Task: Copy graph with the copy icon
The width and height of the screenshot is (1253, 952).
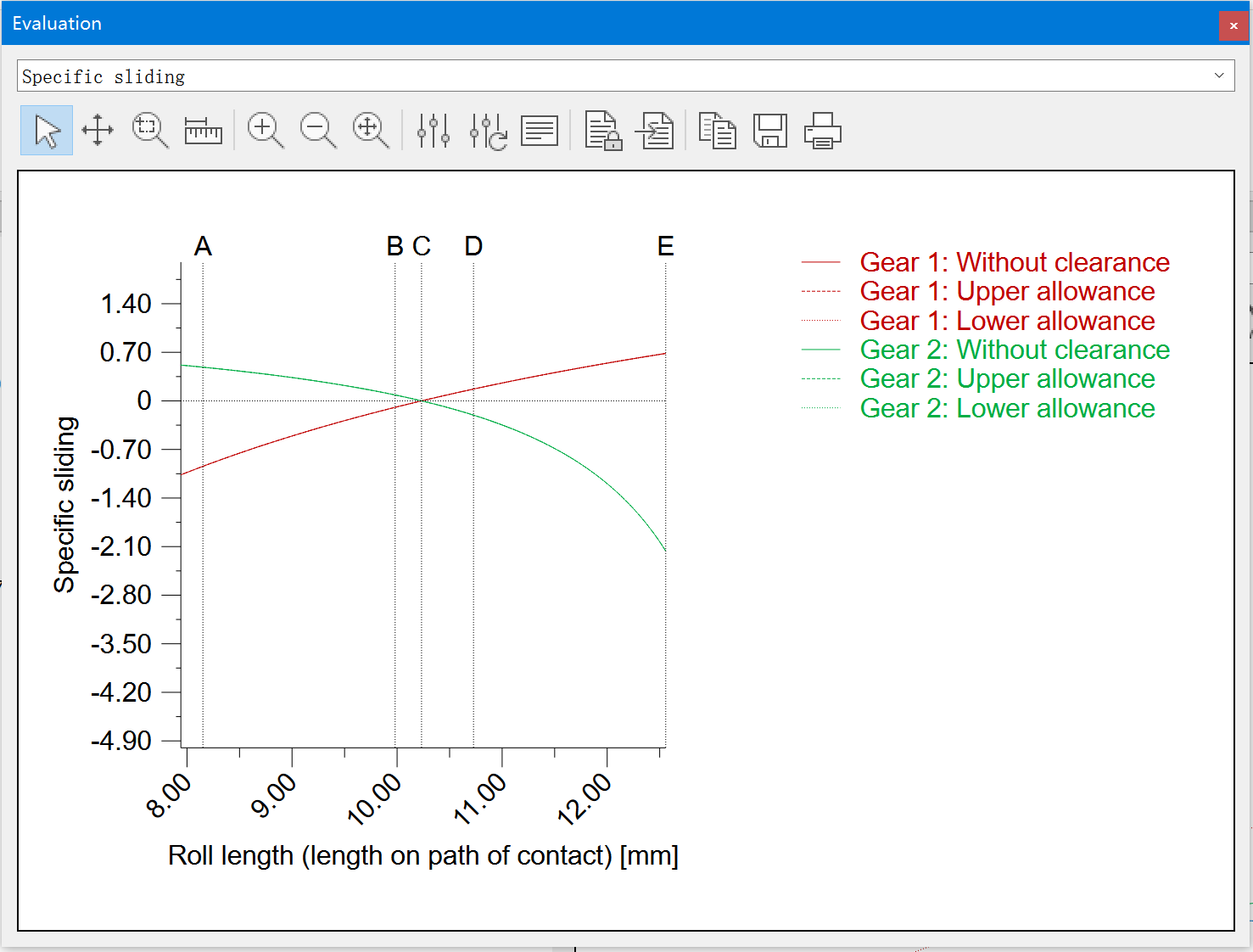Action: pos(718,131)
